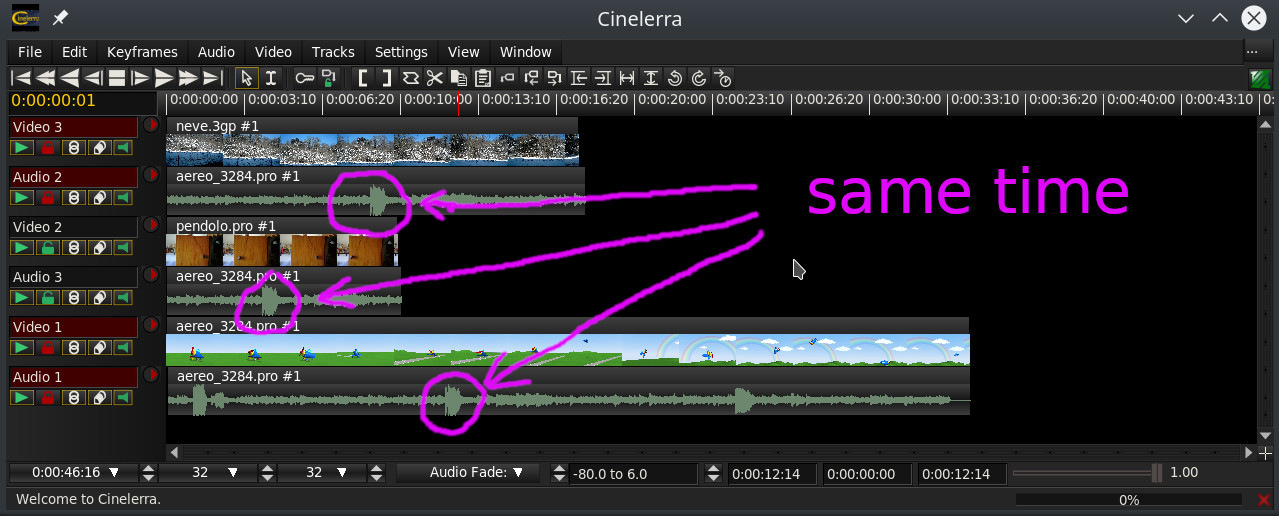Viewport: 1279px width, 516px height.
Task: Open the Audio Fade dropdown
Action: click(467, 472)
